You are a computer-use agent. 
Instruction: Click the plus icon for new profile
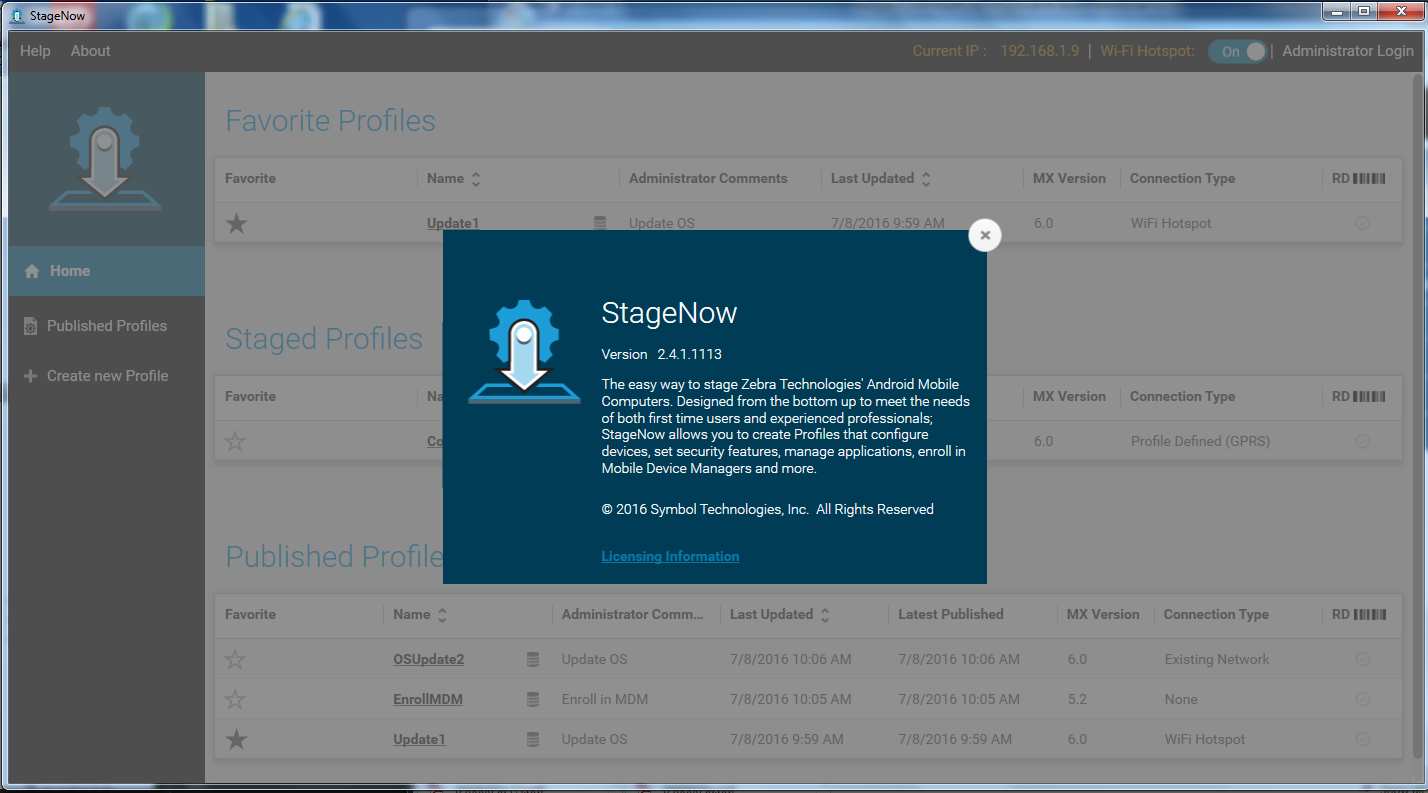pyautogui.click(x=30, y=376)
